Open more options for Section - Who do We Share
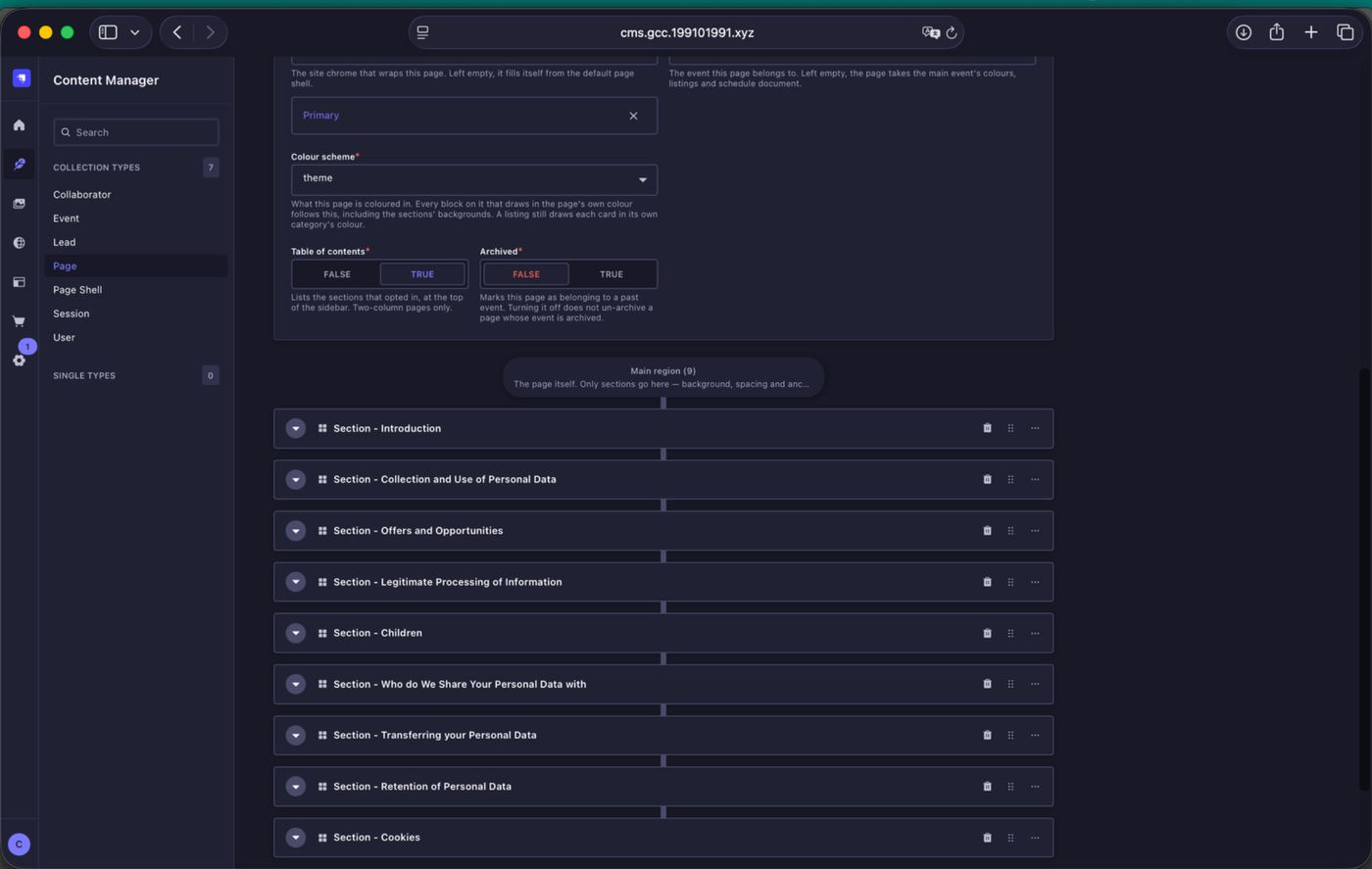 tap(1035, 684)
